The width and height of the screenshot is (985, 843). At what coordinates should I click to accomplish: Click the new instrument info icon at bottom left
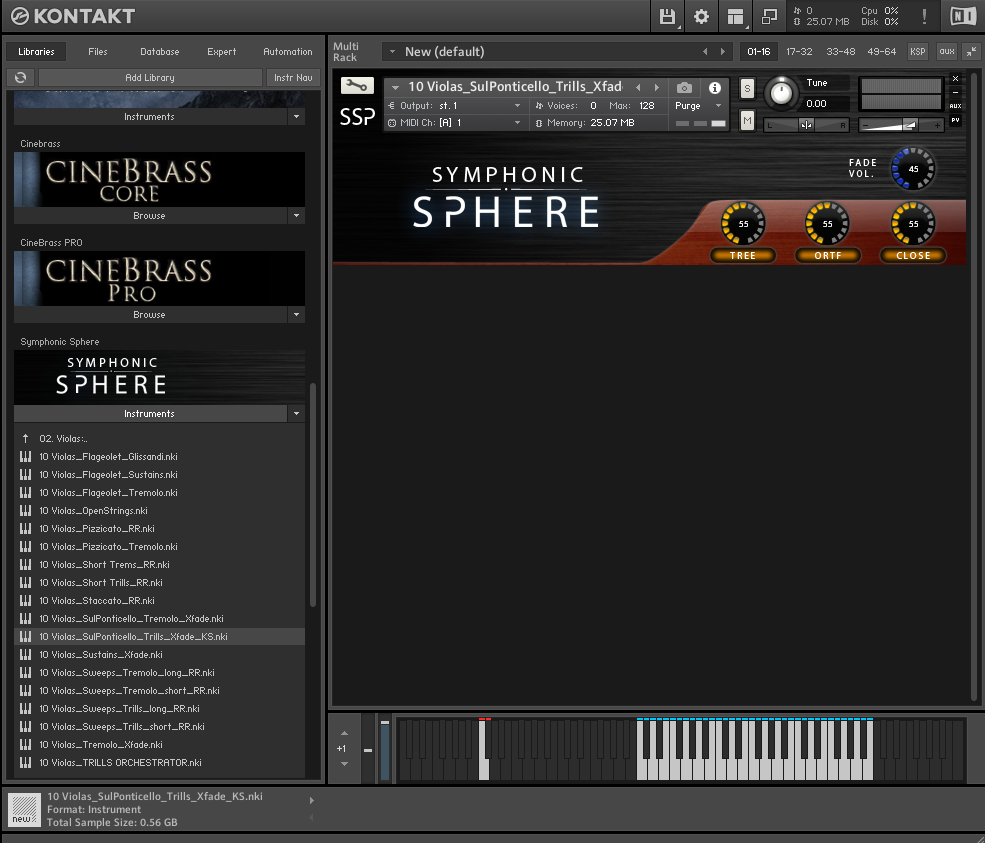point(24,809)
